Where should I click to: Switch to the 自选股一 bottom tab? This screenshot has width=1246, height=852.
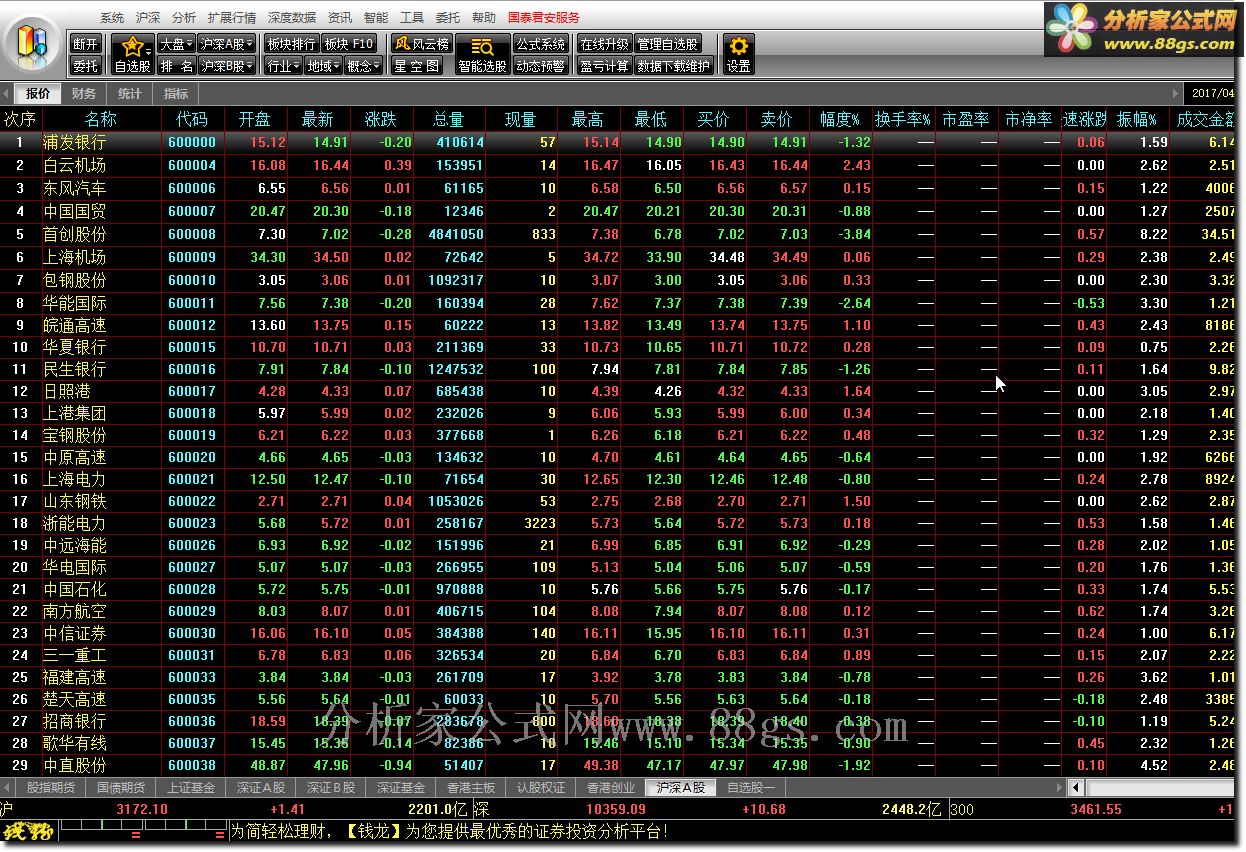click(751, 788)
